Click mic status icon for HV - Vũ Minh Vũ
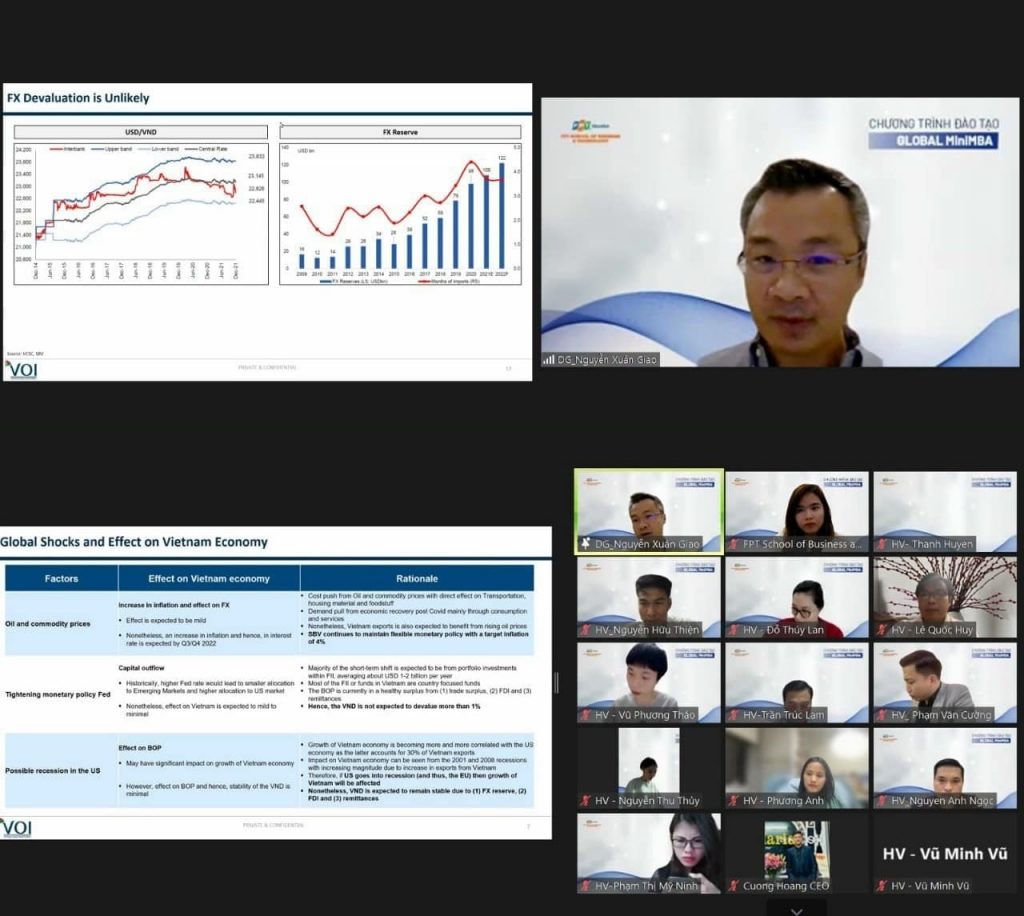Screen dimensions: 1024x916 pos(882,886)
